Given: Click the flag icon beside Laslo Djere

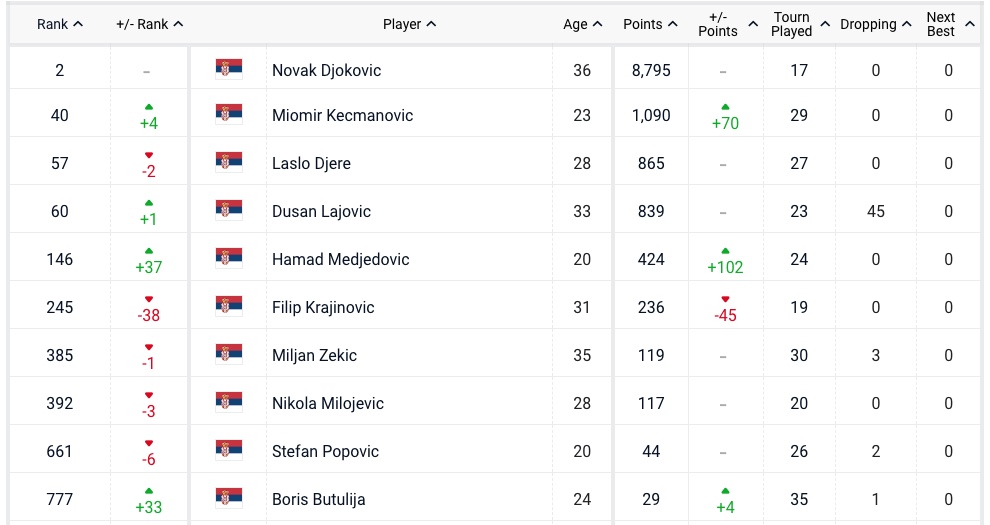Looking at the screenshot, I should click(228, 162).
